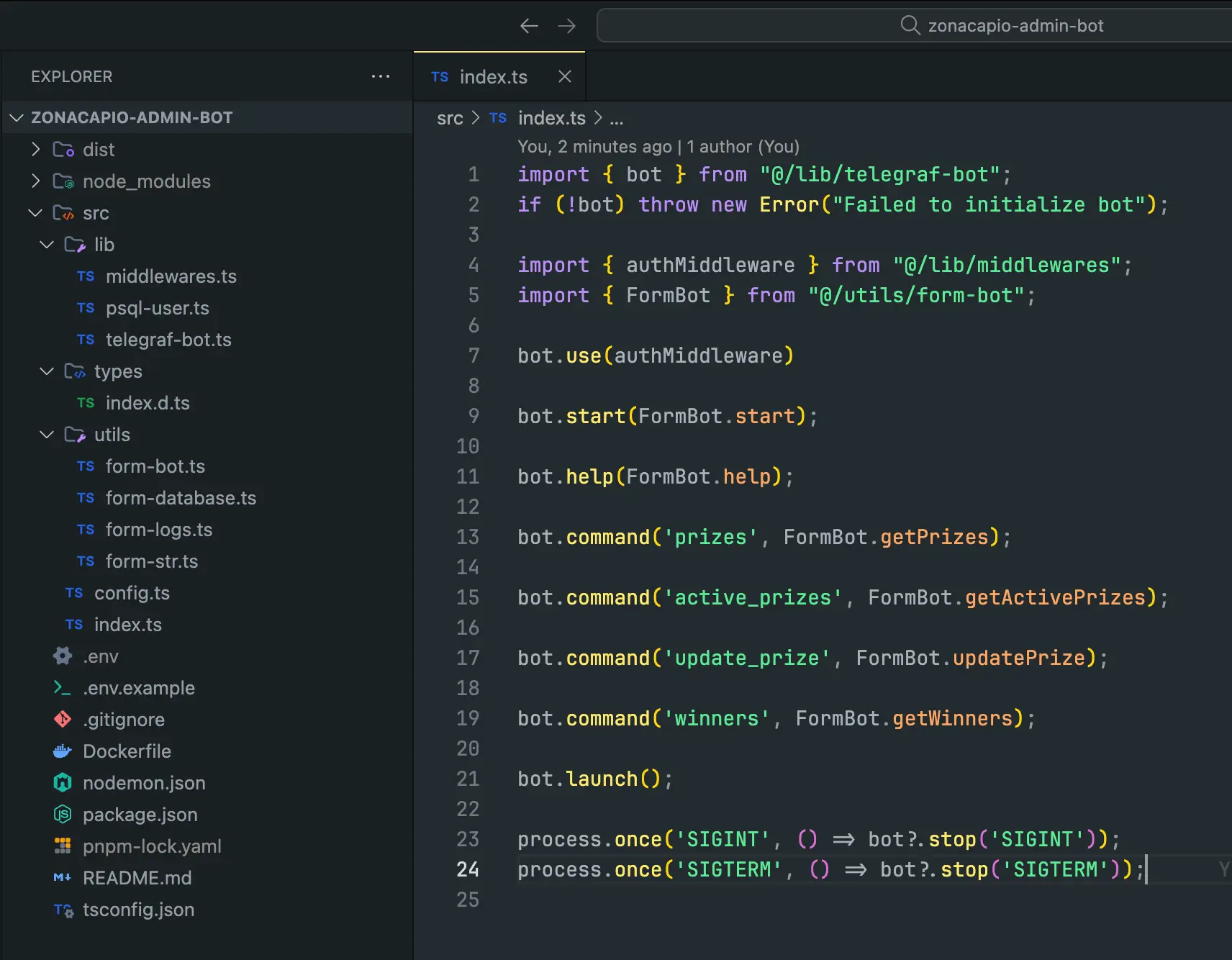Click the src folder icon
This screenshot has height=960, width=1232.
[63, 213]
